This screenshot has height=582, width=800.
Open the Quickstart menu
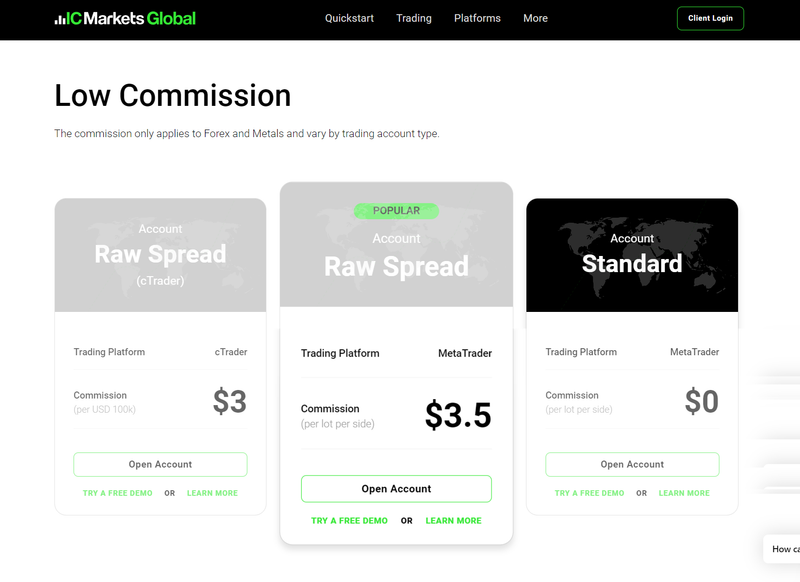pyautogui.click(x=349, y=18)
